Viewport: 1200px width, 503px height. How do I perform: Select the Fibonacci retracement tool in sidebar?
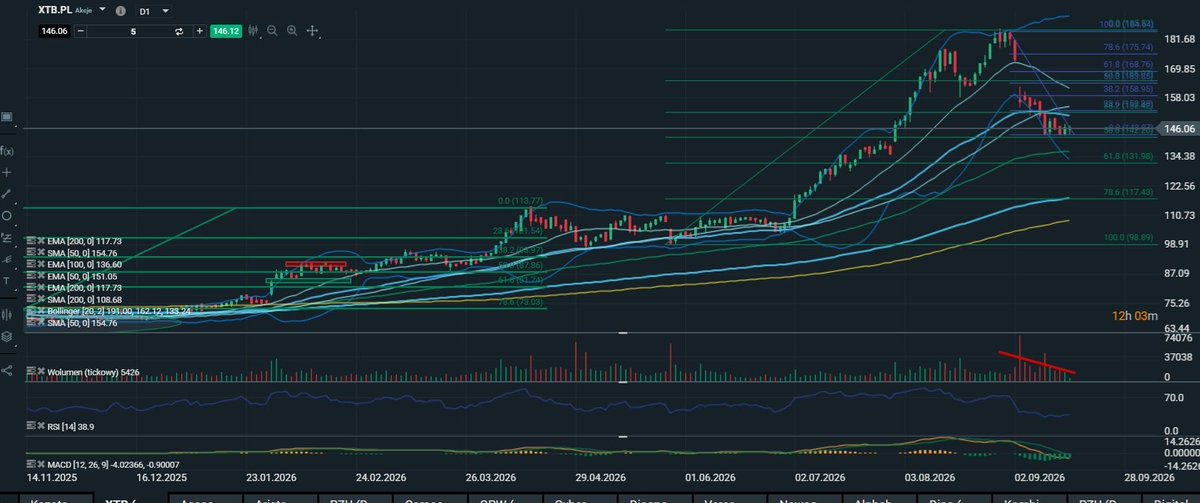(7, 238)
